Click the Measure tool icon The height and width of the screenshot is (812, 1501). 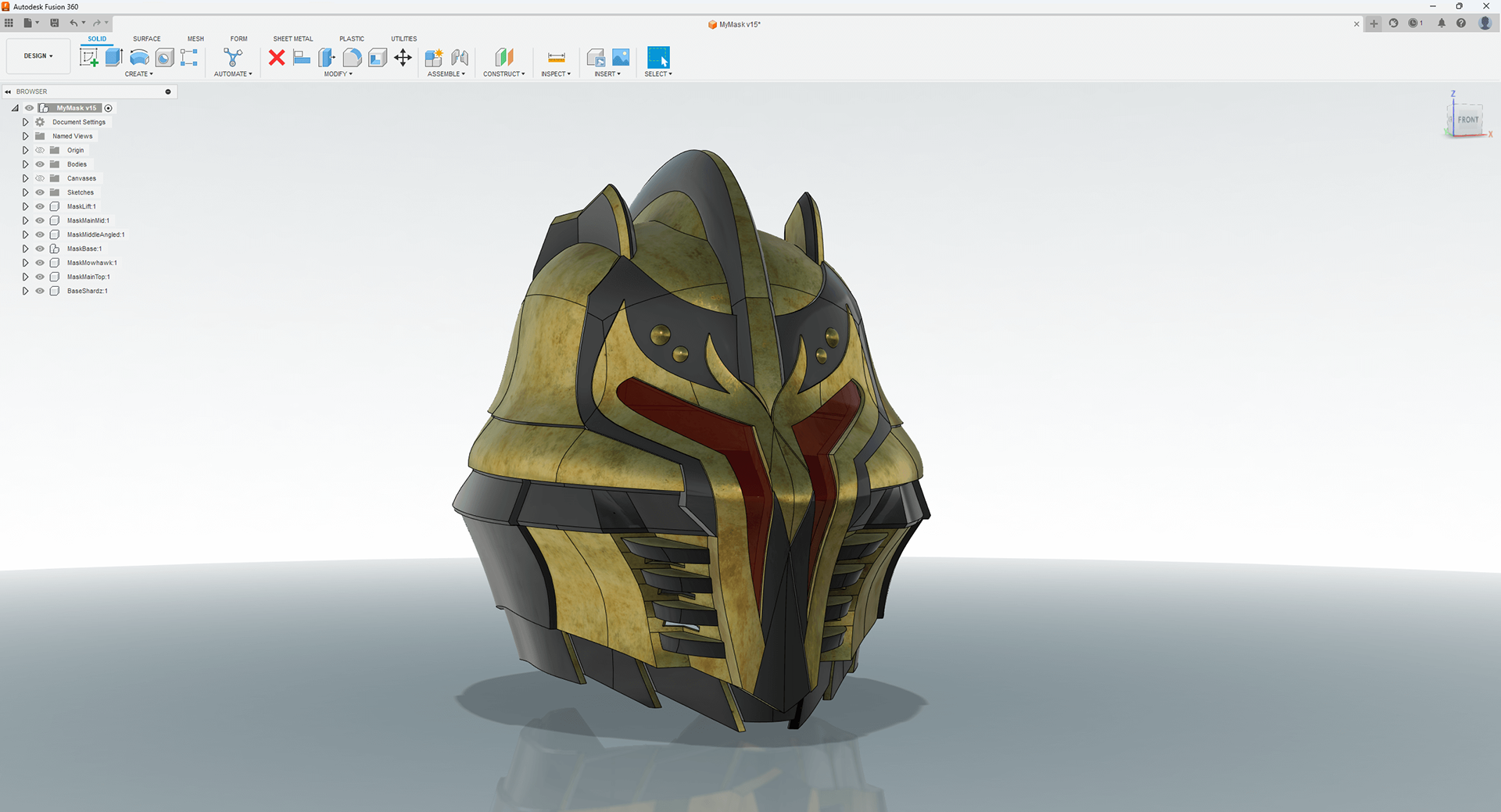click(557, 57)
